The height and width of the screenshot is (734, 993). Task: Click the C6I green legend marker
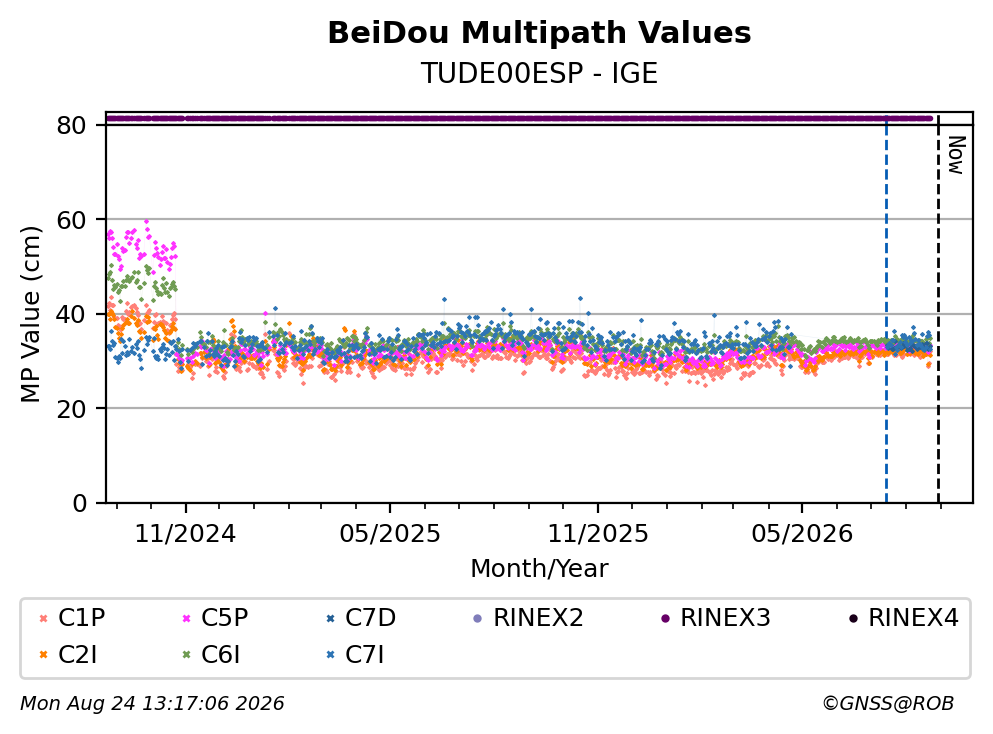pos(187,655)
